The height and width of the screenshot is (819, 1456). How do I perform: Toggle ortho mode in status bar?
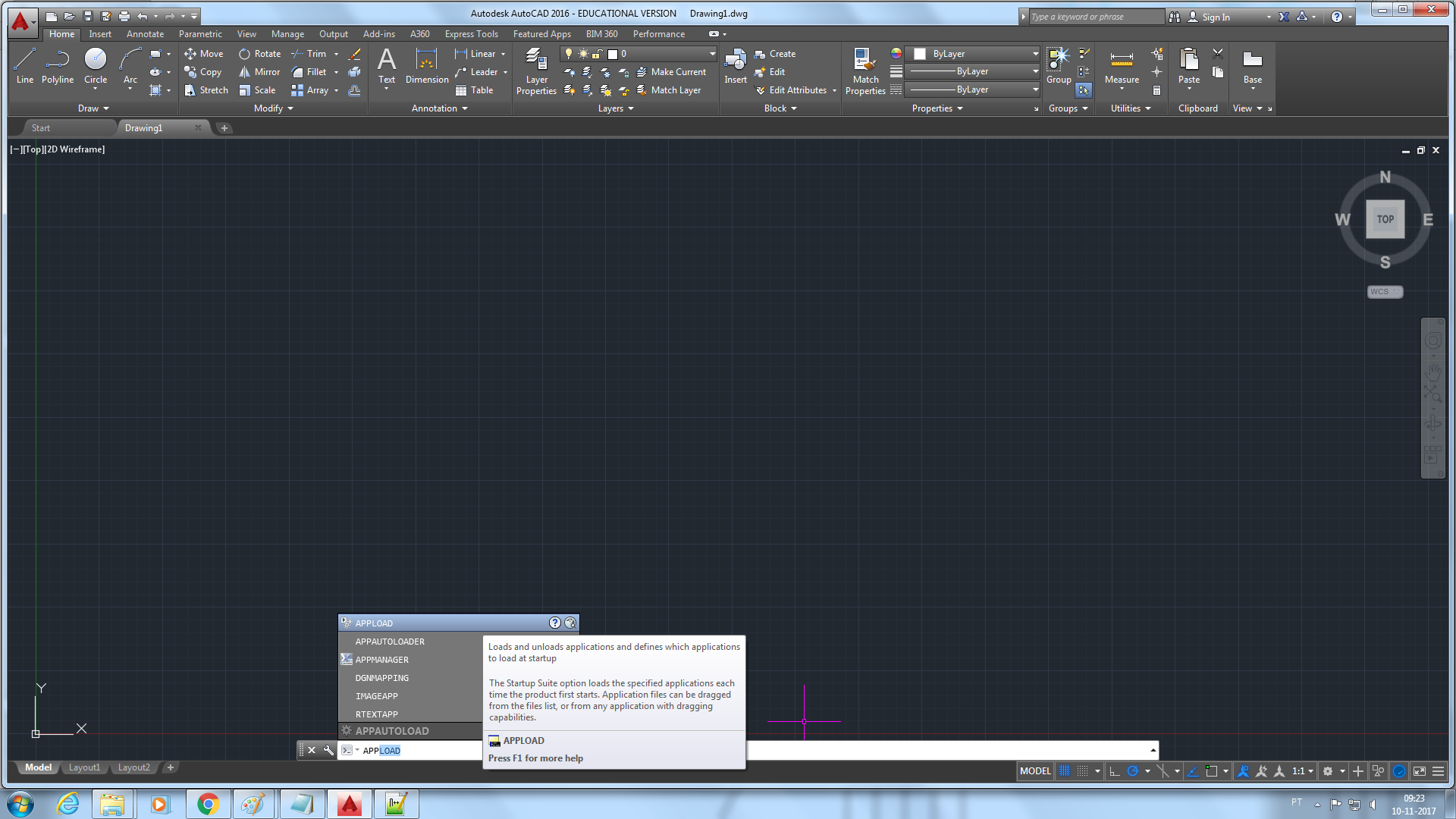tap(1115, 771)
